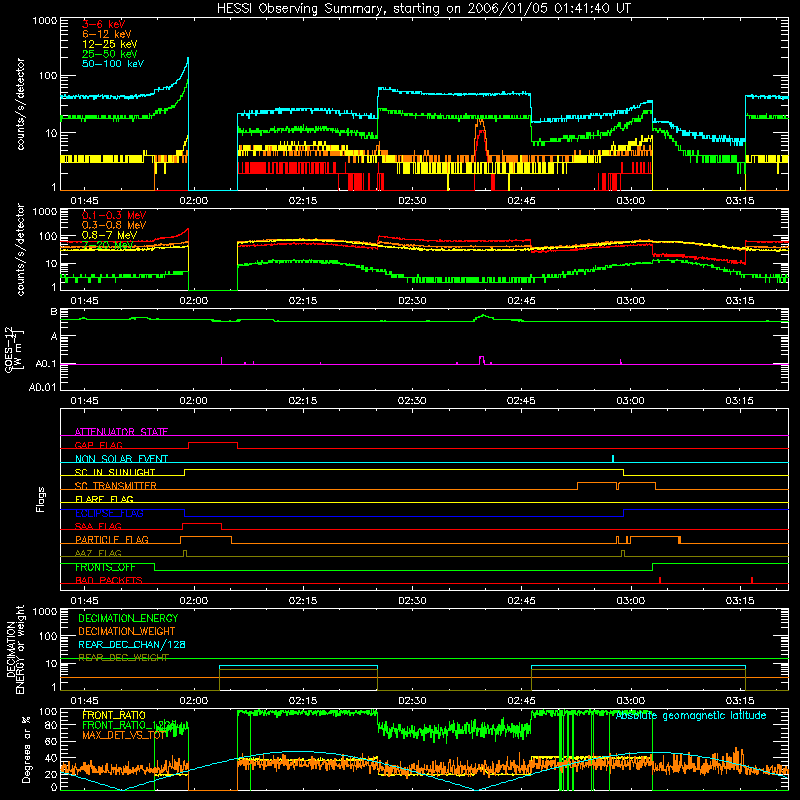
Task: Click the PARTICLE_FLAG label
Action: click(x=112, y=539)
